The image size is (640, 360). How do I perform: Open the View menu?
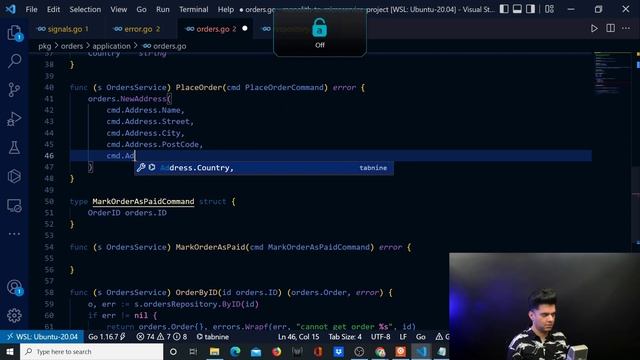(118, 9)
